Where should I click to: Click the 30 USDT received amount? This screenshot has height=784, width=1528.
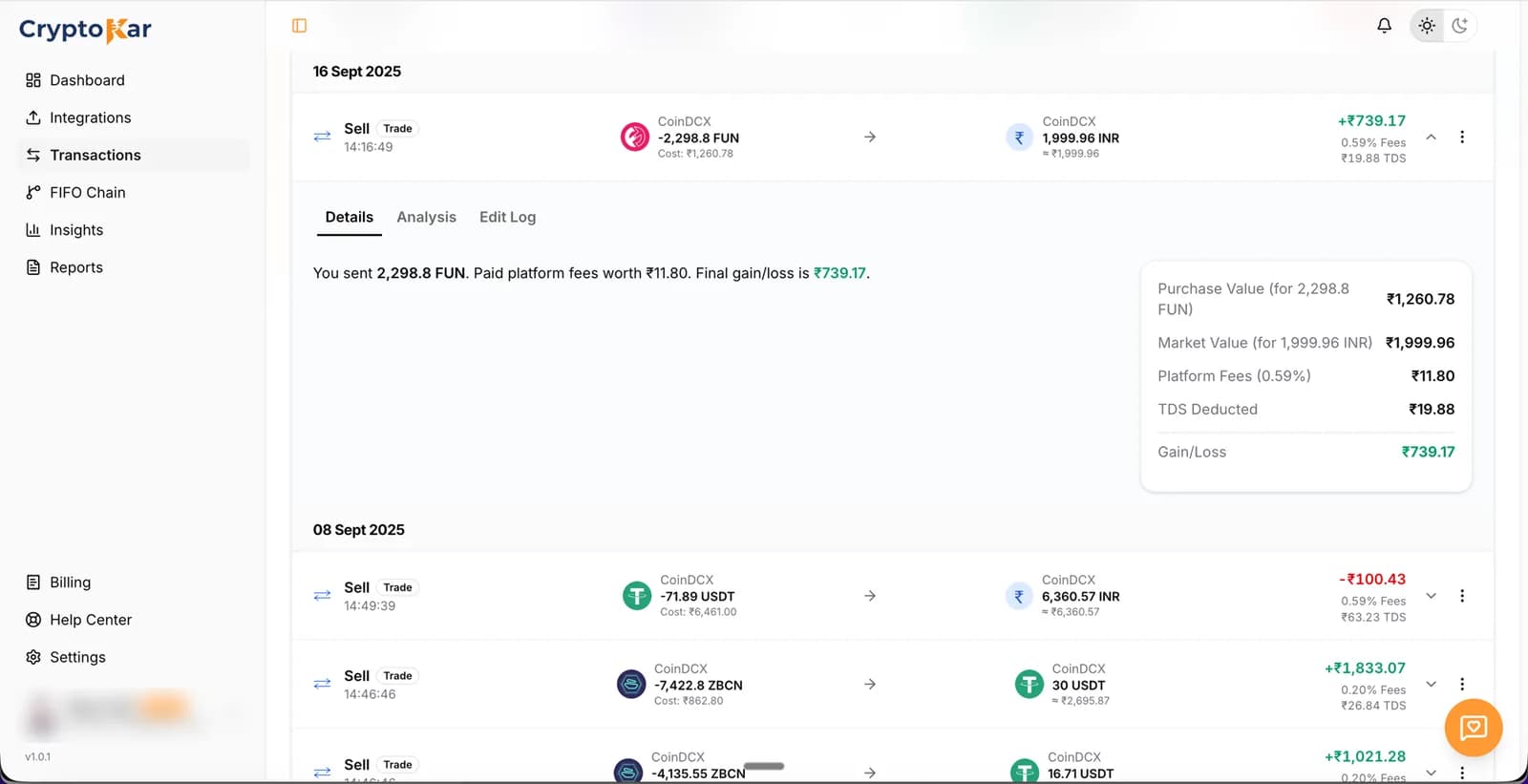coord(1078,685)
